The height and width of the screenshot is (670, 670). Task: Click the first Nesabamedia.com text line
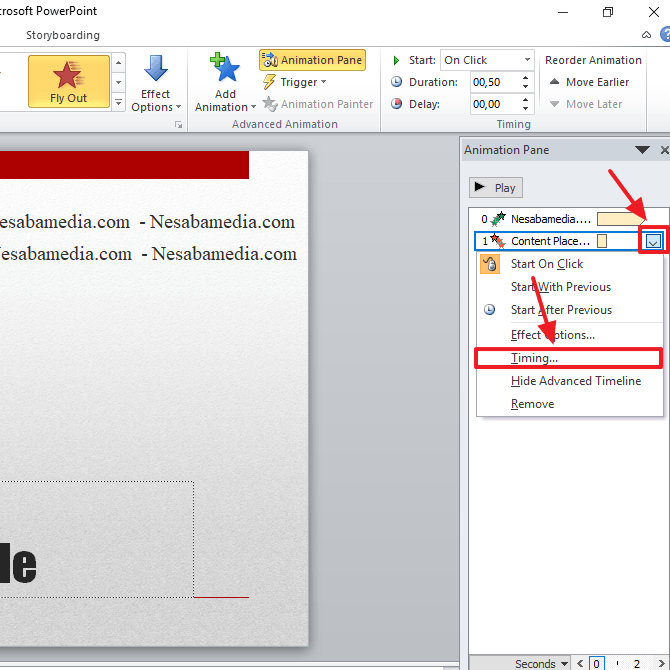(x=147, y=222)
